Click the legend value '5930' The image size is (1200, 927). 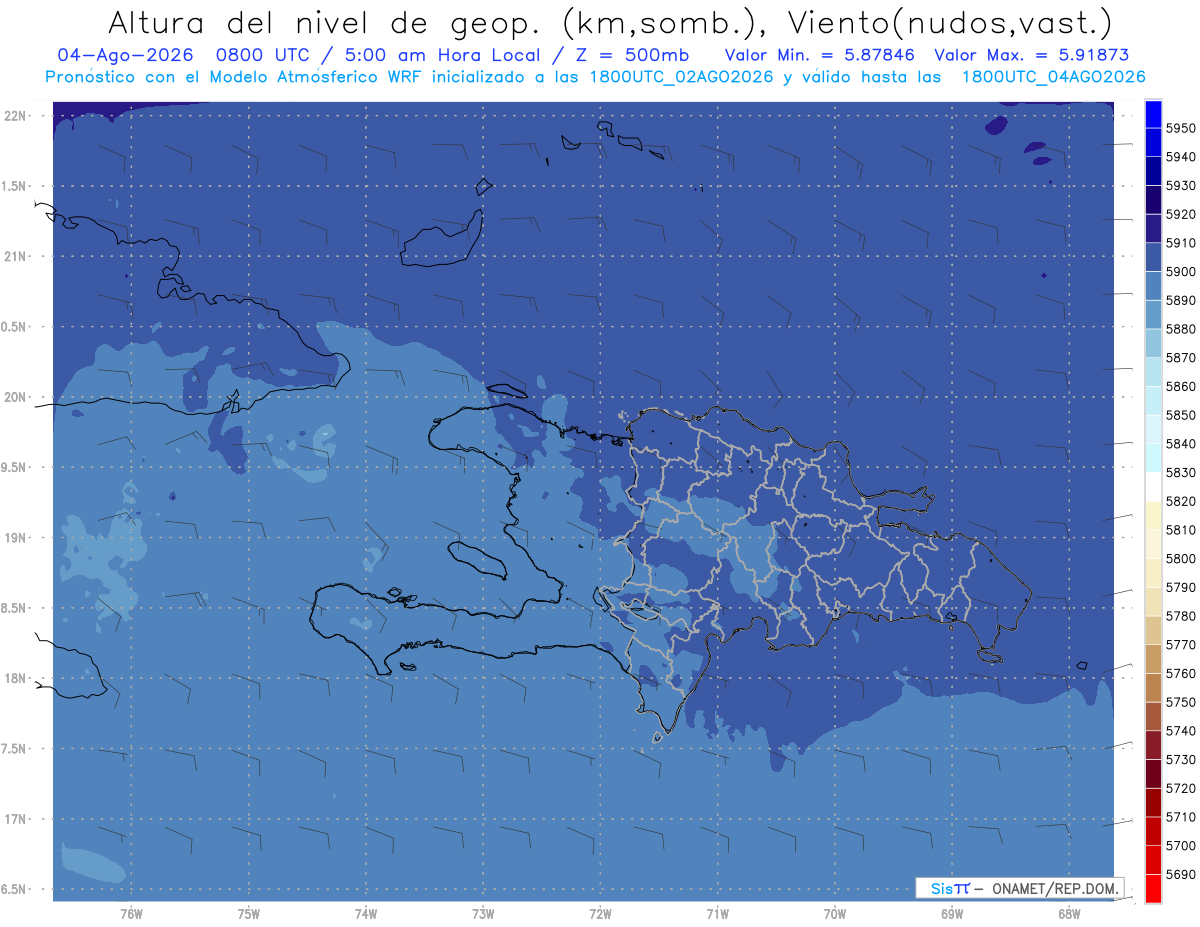[1180, 186]
